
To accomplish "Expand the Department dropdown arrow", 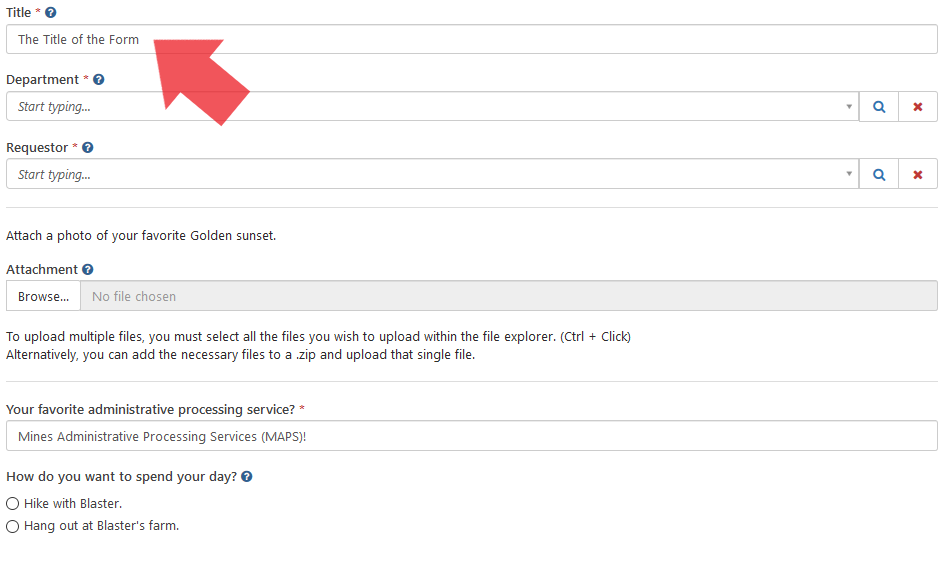I will 849,107.
